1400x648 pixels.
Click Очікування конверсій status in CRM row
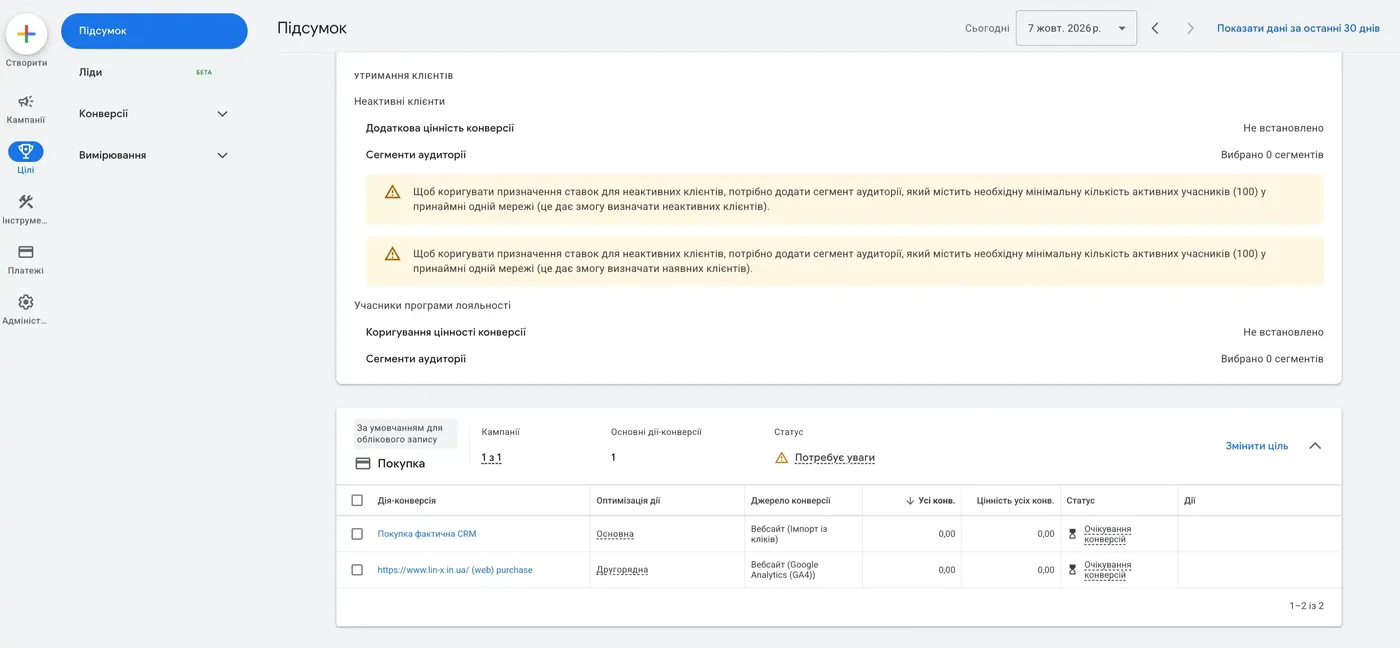pyautogui.click(x=1107, y=534)
